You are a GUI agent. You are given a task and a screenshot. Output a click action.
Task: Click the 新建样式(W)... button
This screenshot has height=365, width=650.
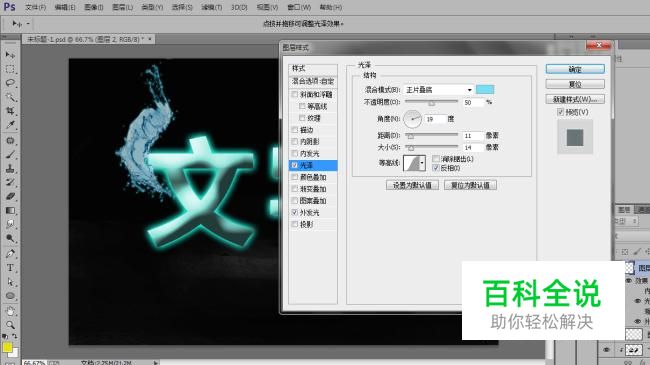click(x=575, y=99)
